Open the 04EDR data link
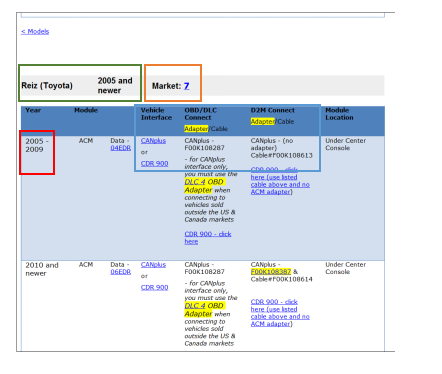 click(x=121, y=148)
